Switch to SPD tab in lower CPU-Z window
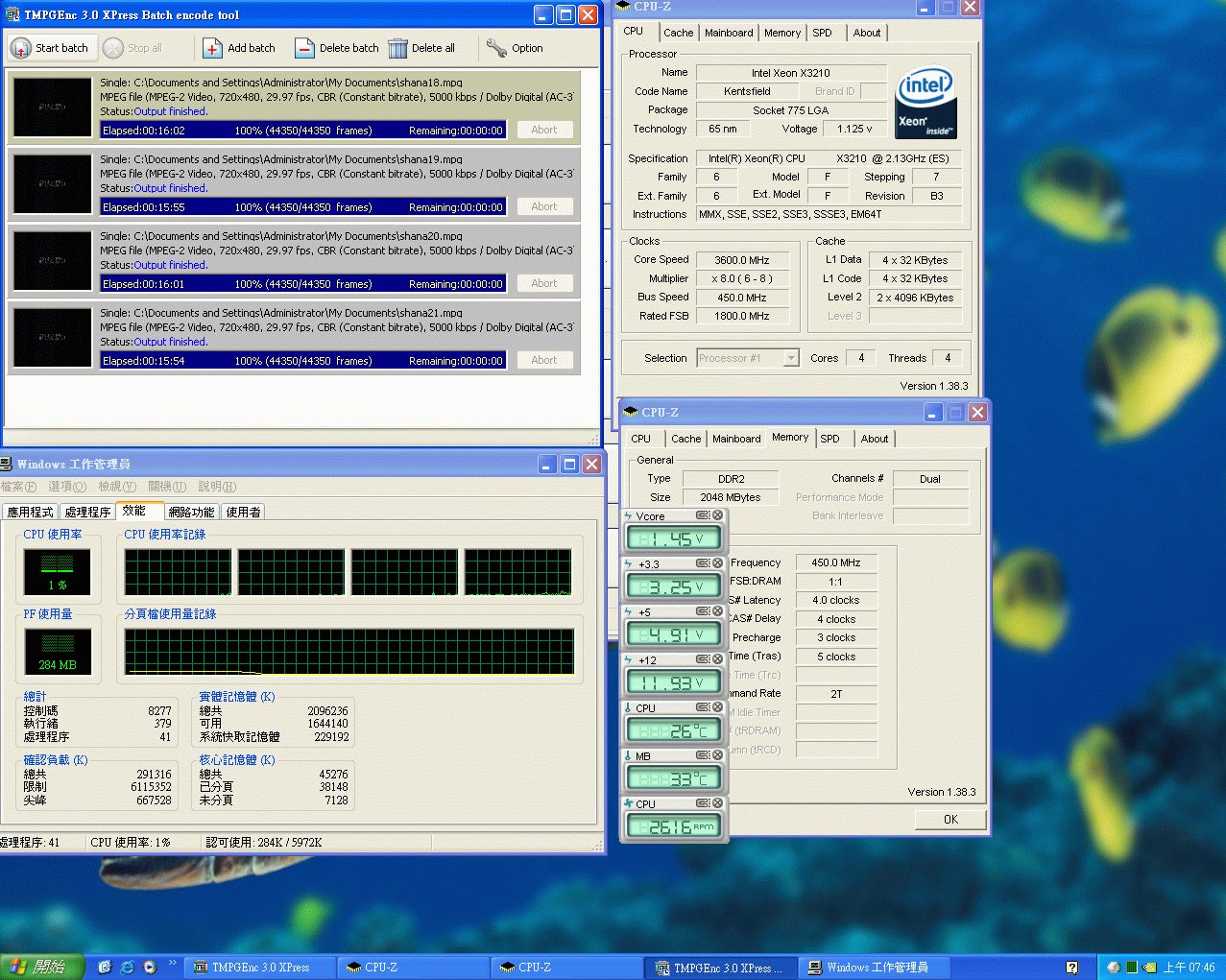 tap(829, 439)
